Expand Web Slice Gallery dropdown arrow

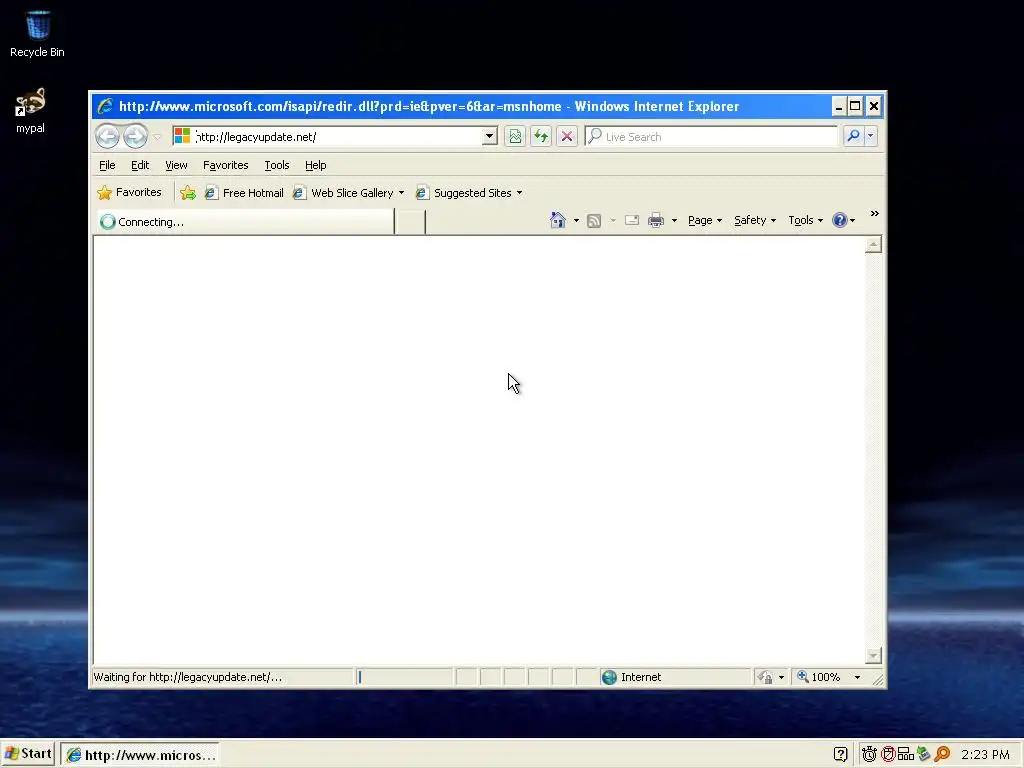click(x=401, y=193)
